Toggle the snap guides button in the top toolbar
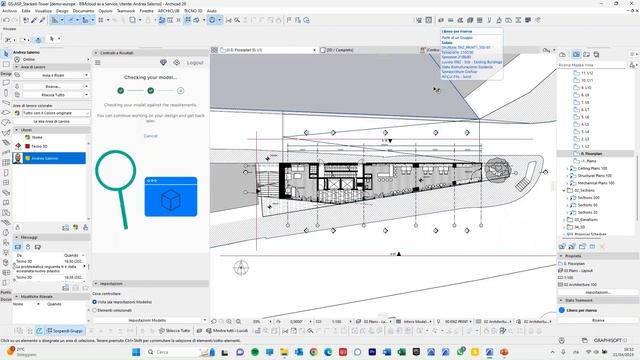 point(71,20)
